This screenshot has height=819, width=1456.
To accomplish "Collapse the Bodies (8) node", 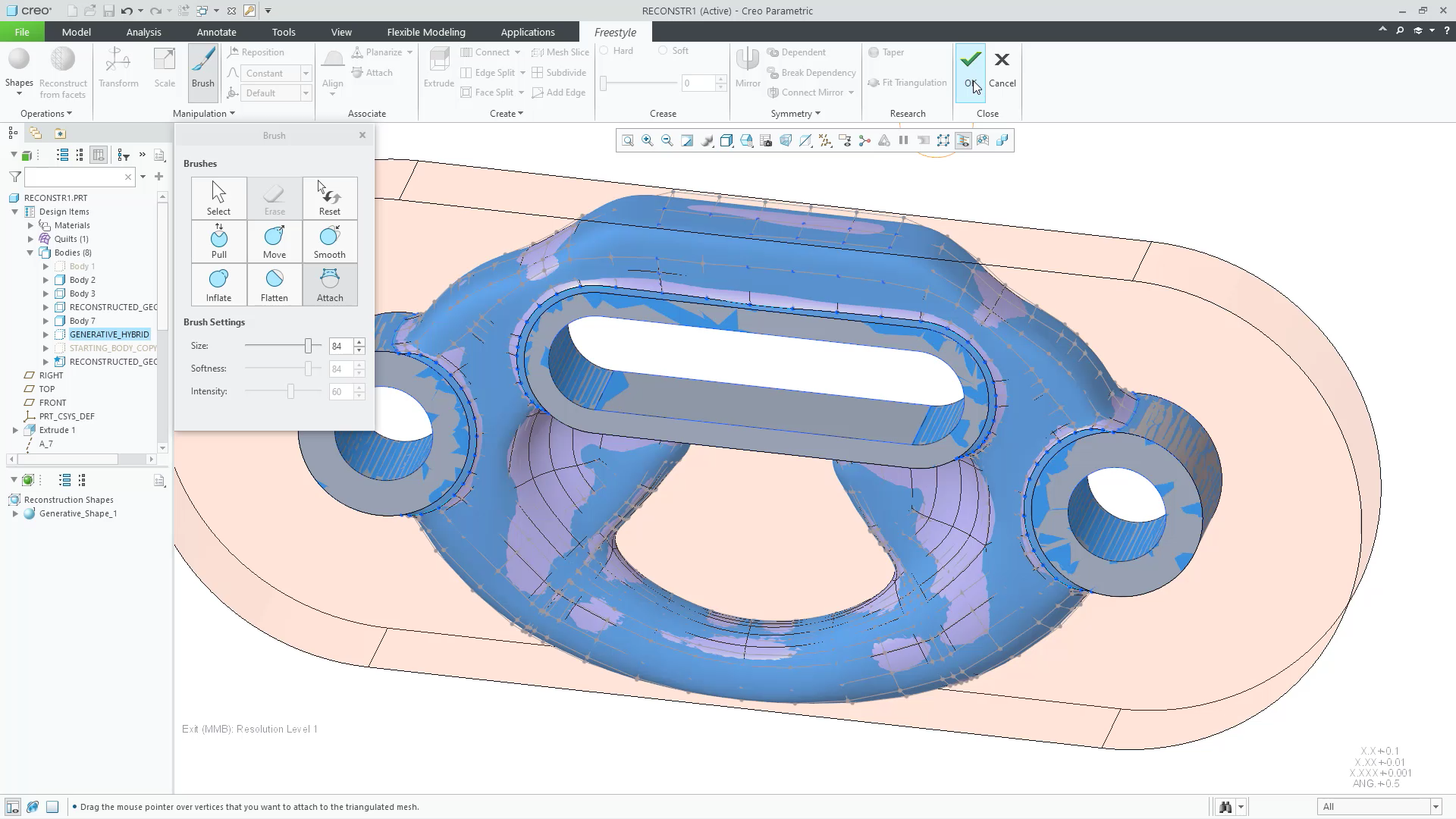I will point(30,253).
